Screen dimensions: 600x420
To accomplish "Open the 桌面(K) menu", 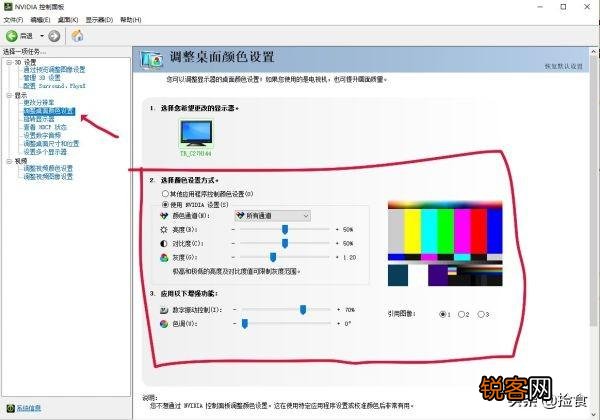I will point(68,20).
